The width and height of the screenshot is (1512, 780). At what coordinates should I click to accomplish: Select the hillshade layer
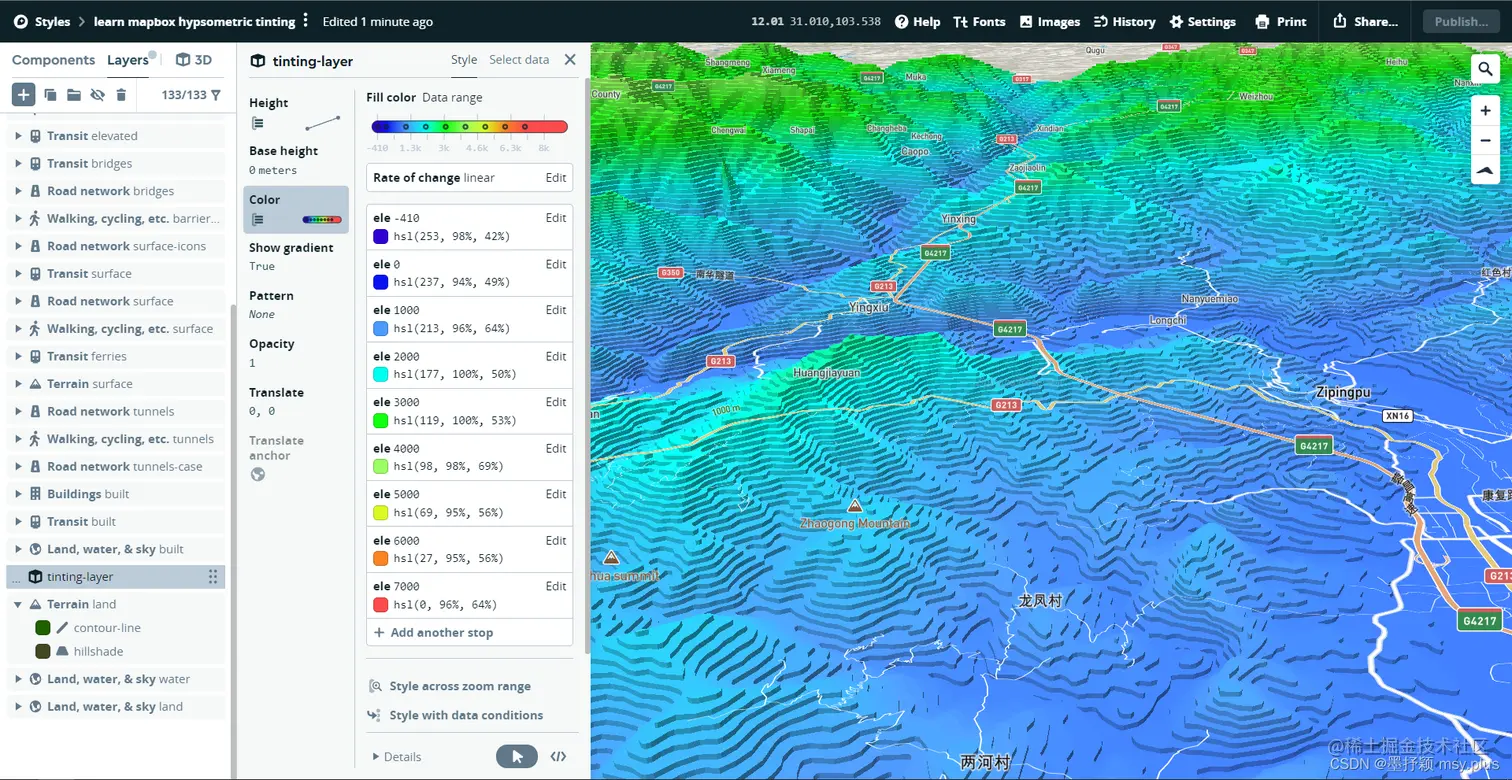coord(98,651)
